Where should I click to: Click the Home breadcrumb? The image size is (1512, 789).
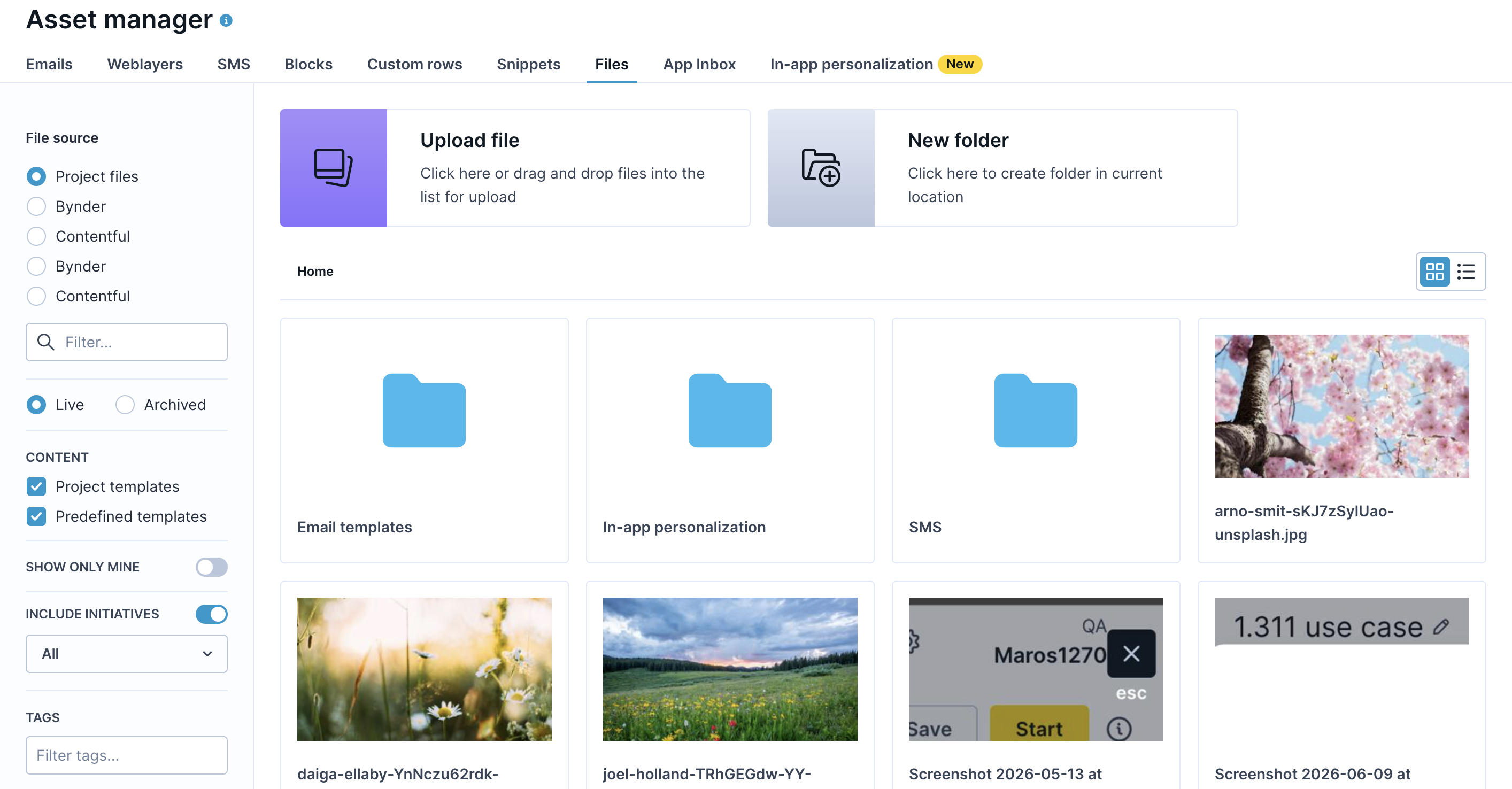(x=315, y=271)
